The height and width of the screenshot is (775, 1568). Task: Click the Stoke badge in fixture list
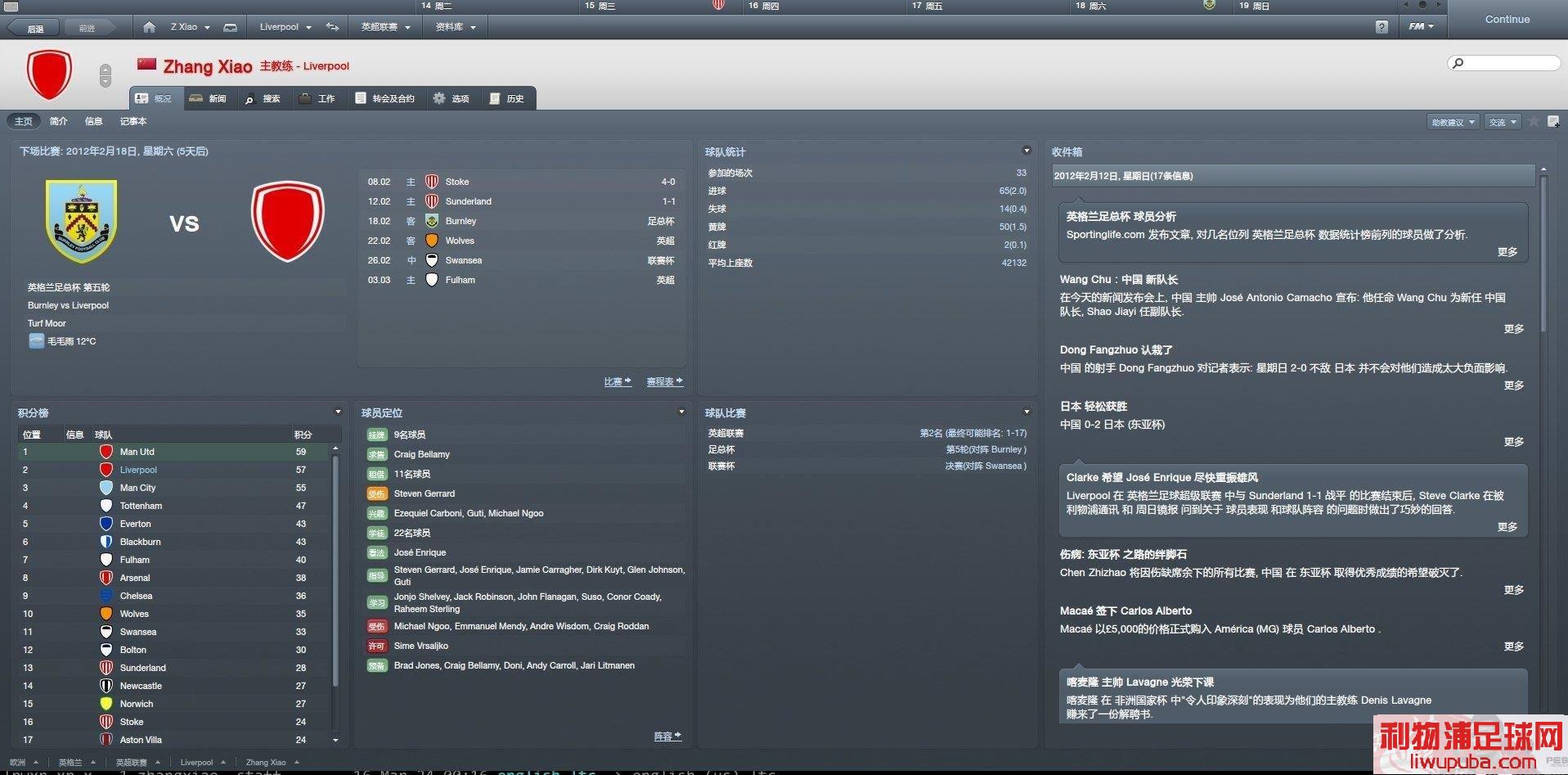tap(432, 182)
